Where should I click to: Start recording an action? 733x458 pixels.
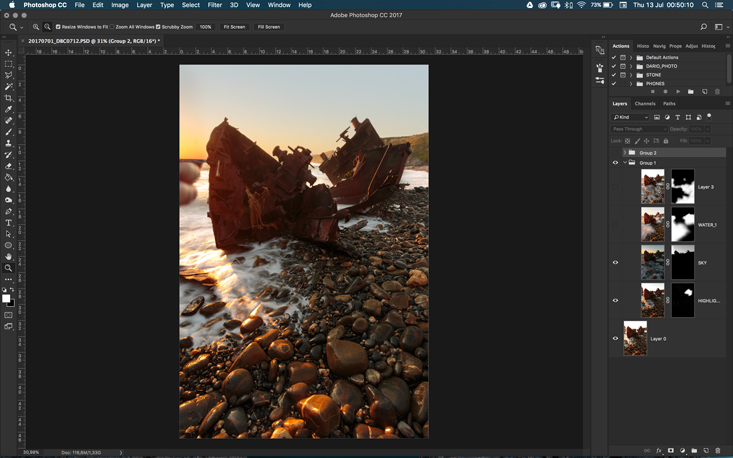(x=665, y=92)
